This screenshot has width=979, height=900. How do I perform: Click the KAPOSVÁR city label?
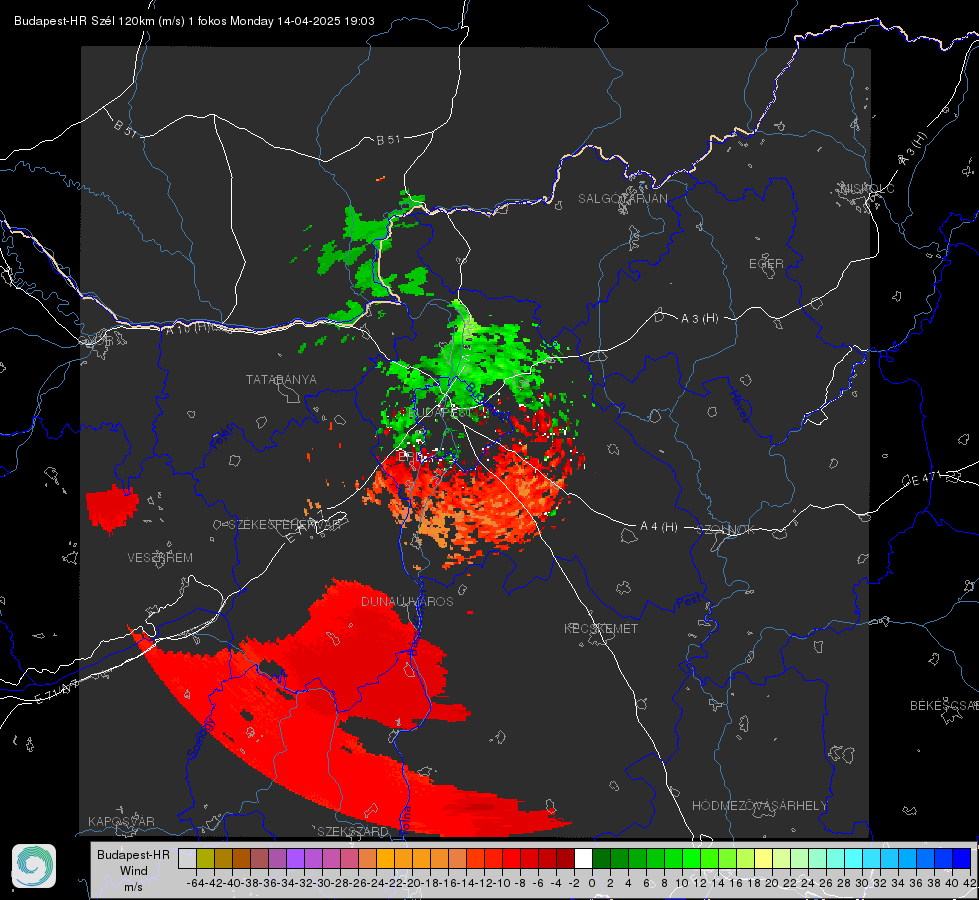click(x=121, y=821)
